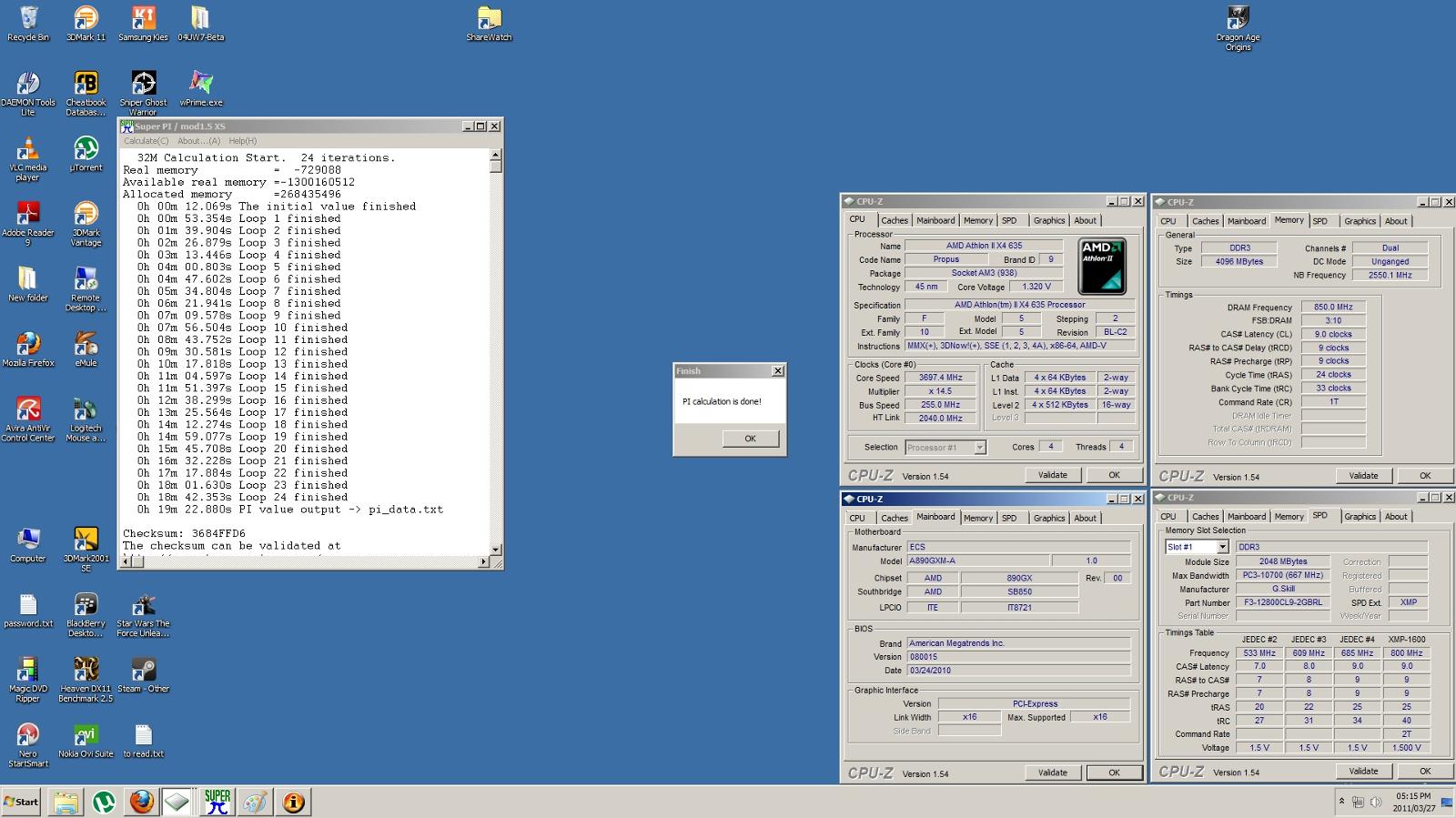Click the µTorrent taskbar icon
The height and width of the screenshot is (818, 1456).
tap(104, 802)
